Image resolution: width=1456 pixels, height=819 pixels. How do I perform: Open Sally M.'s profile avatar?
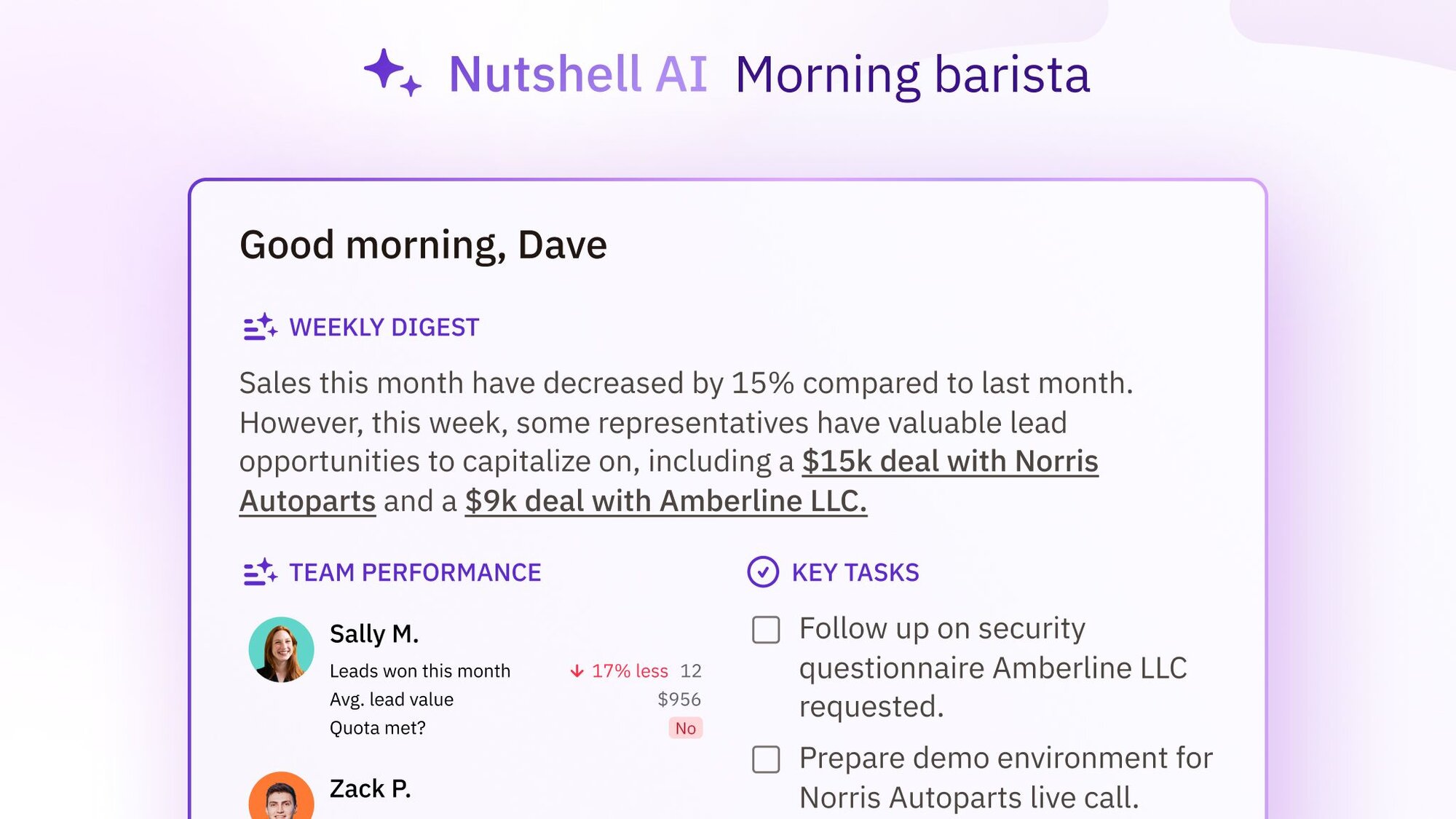[281, 649]
